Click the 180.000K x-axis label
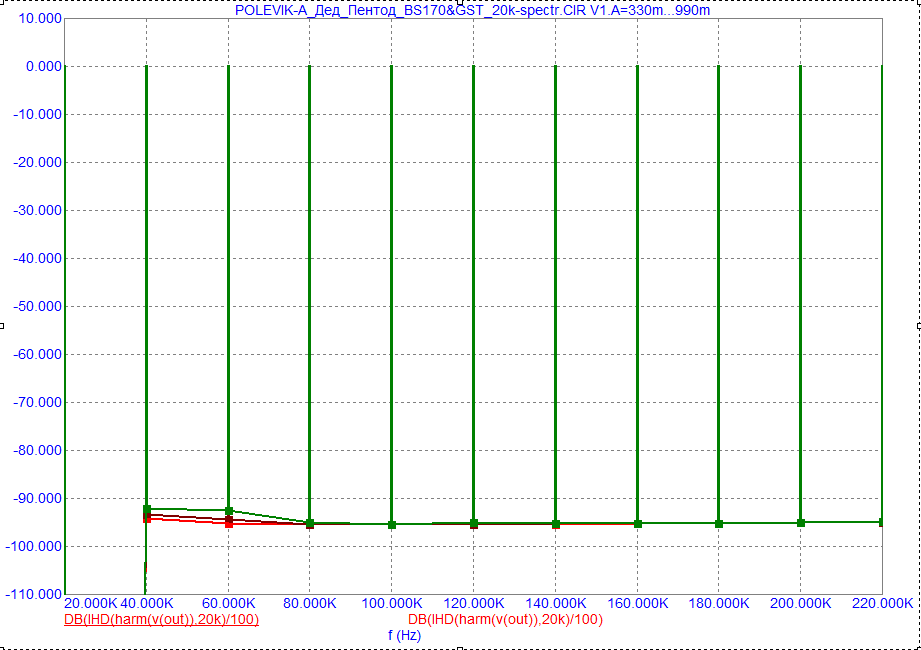921x650 pixels. tap(719, 604)
